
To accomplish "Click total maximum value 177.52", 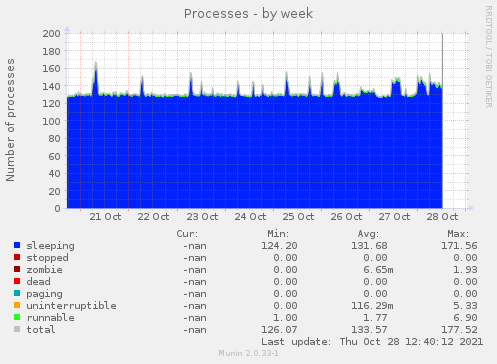I will coord(459,330).
